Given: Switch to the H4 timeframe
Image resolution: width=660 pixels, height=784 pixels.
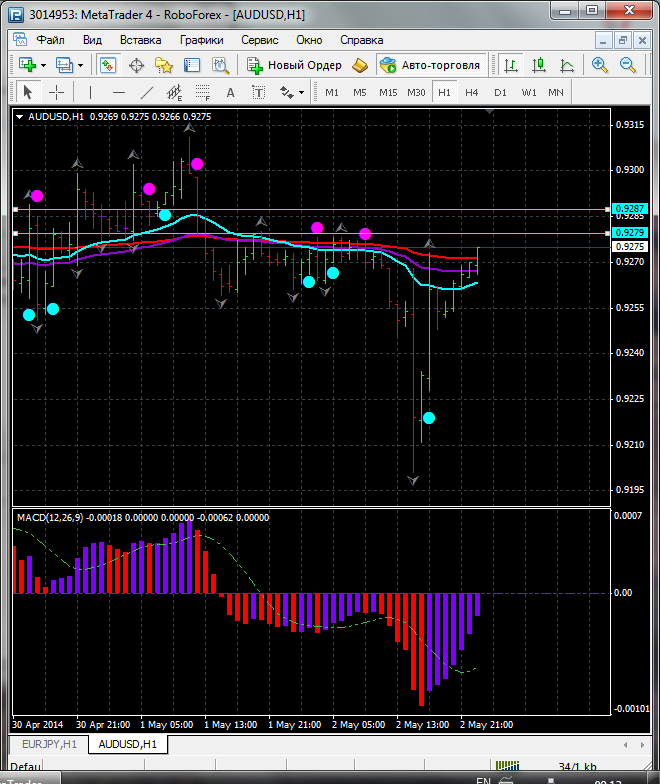Looking at the screenshot, I should pos(471,92).
